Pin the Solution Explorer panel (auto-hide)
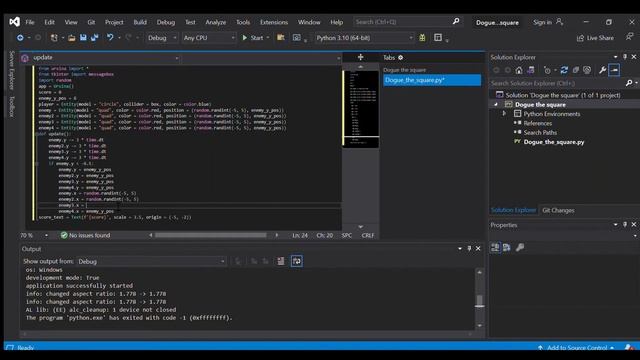This screenshot has width=640, height=360. point(625,57)
